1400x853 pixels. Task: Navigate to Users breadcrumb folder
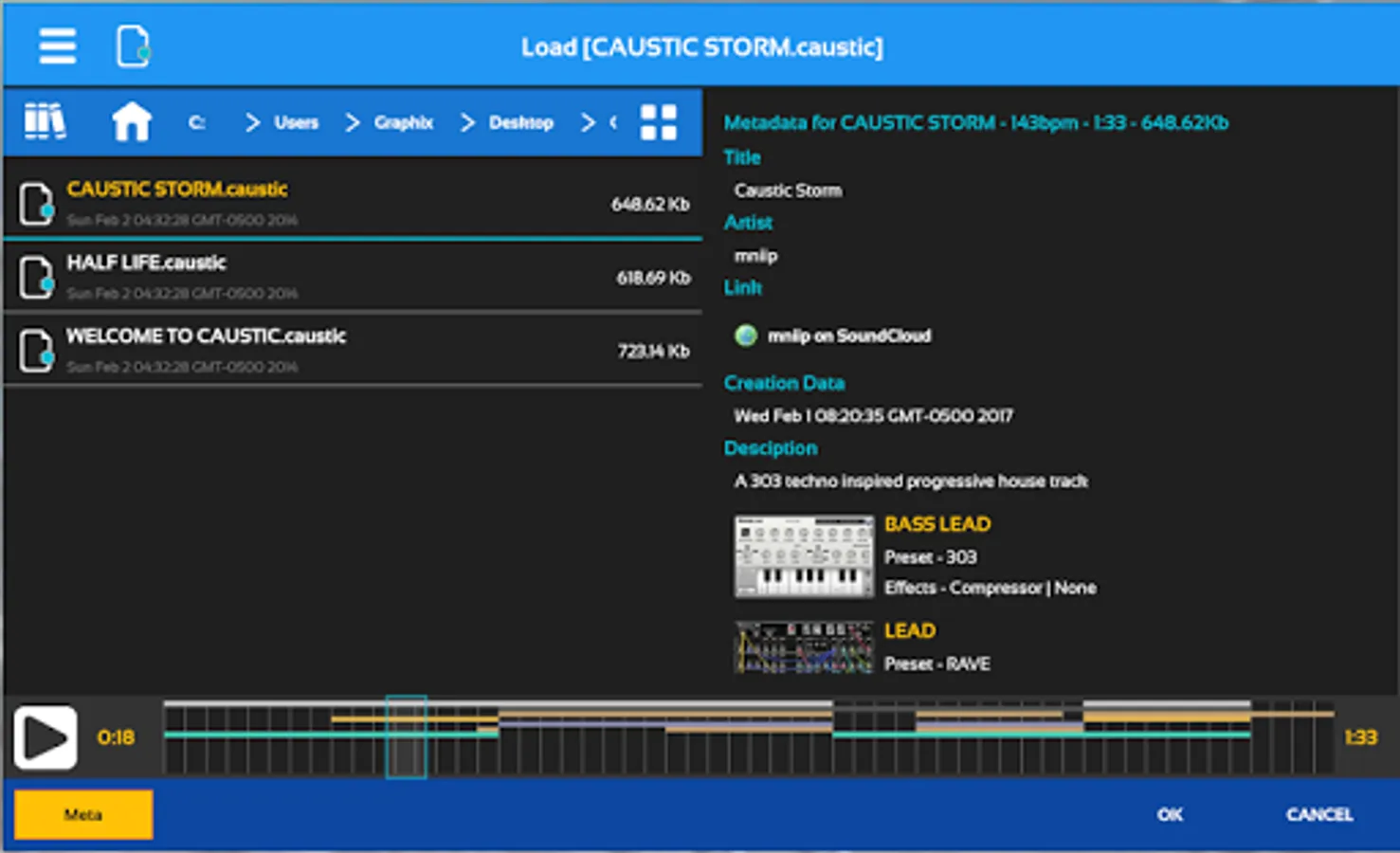click(297, 122)
